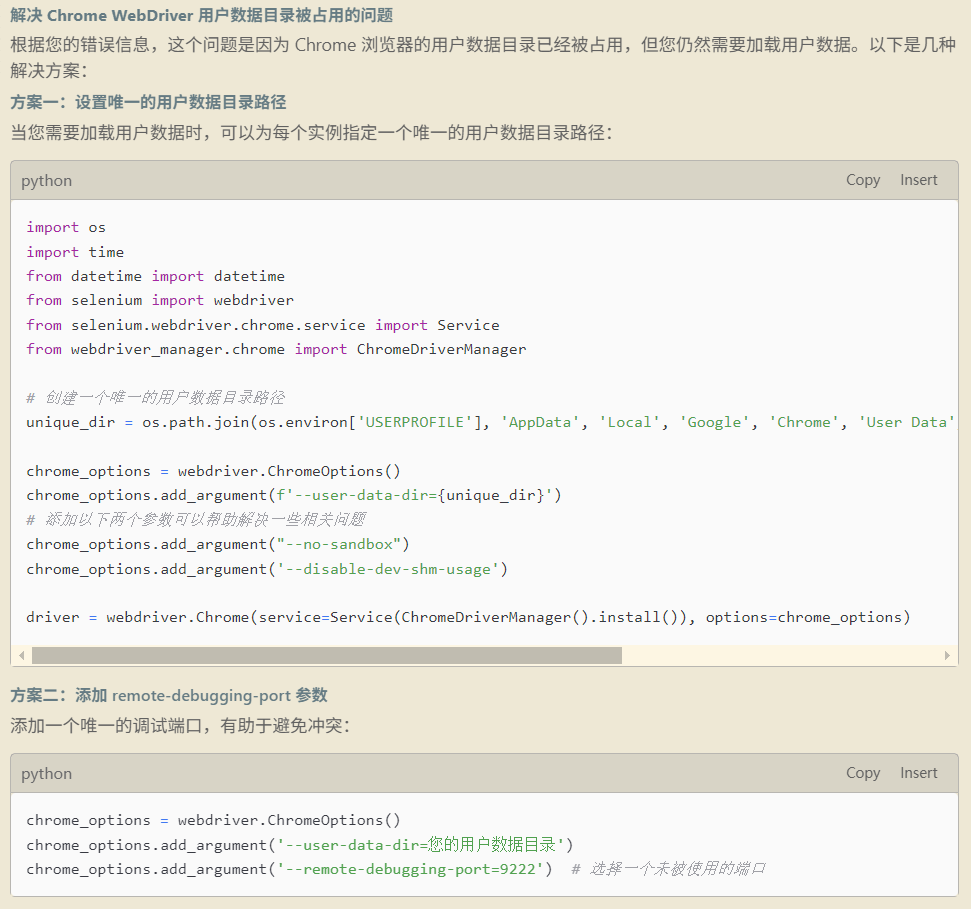Viewport: 971px width, 909px height.
Task: Copy the first Python code block
Action: [862, 180]
